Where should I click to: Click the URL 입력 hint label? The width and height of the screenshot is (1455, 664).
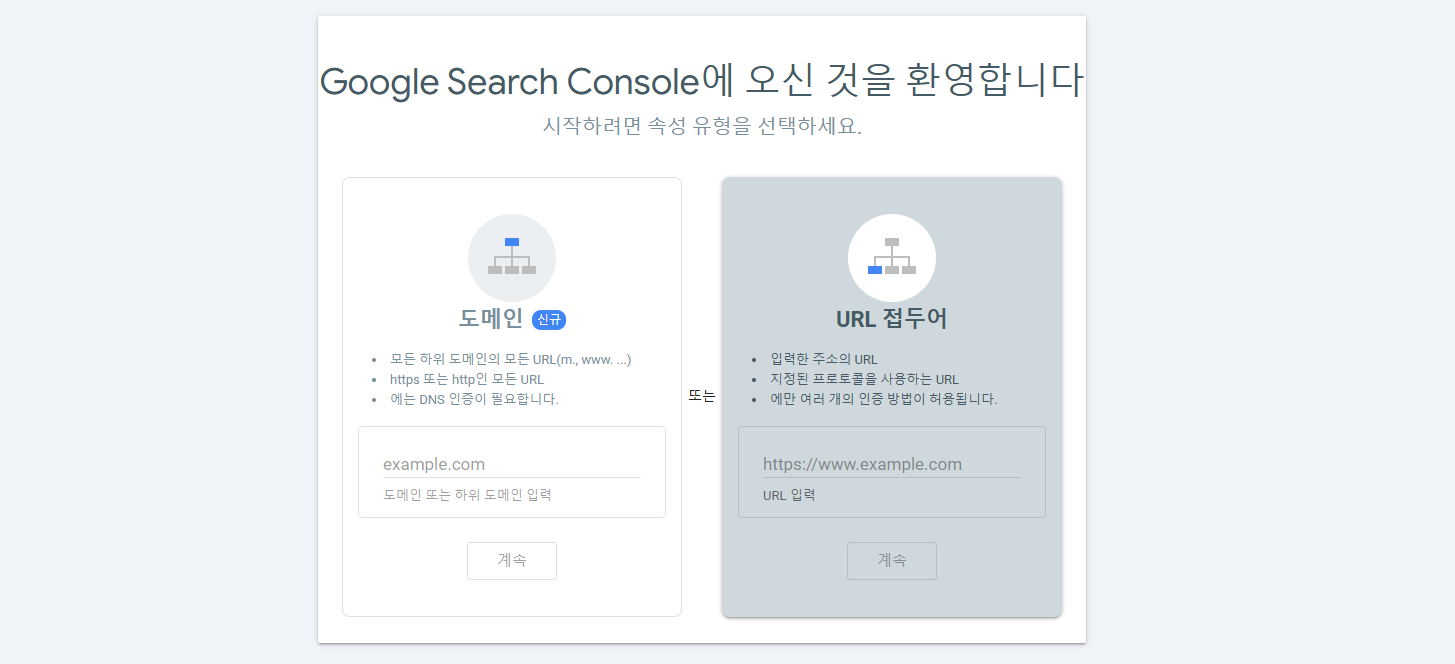coord(789,495)
